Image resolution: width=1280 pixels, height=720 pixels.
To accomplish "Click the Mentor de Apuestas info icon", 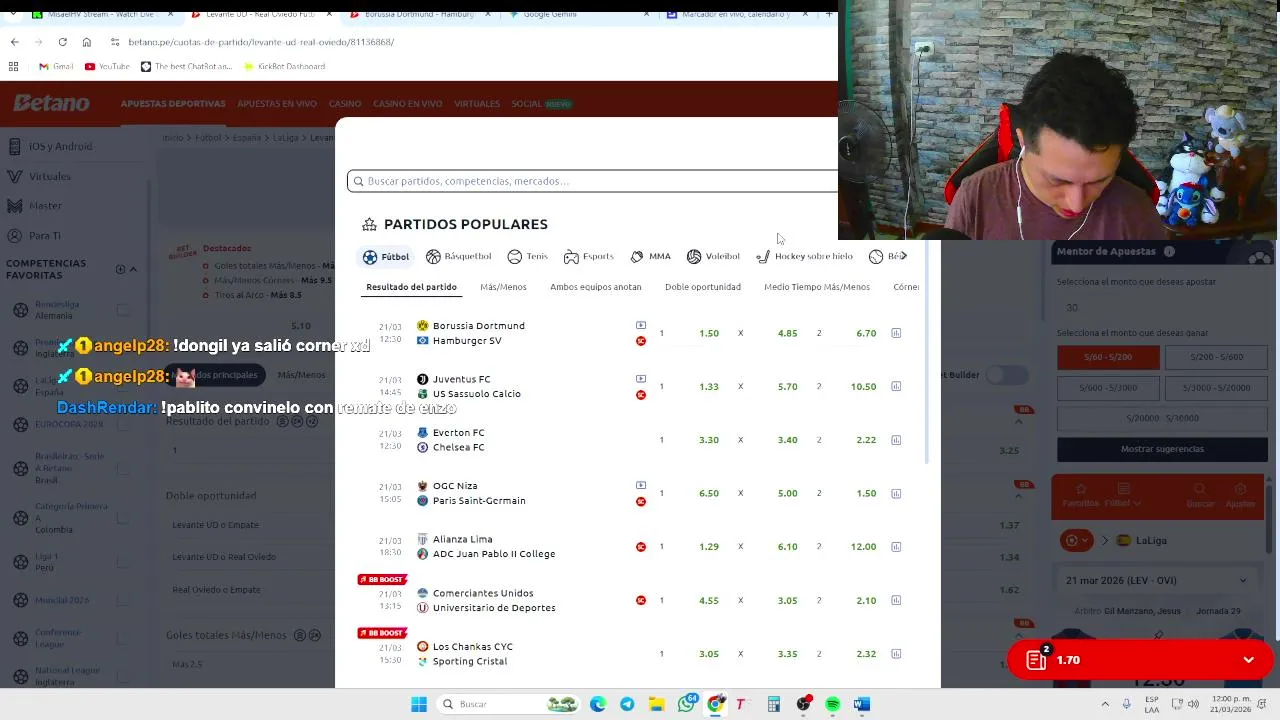I will [1169, 251].
